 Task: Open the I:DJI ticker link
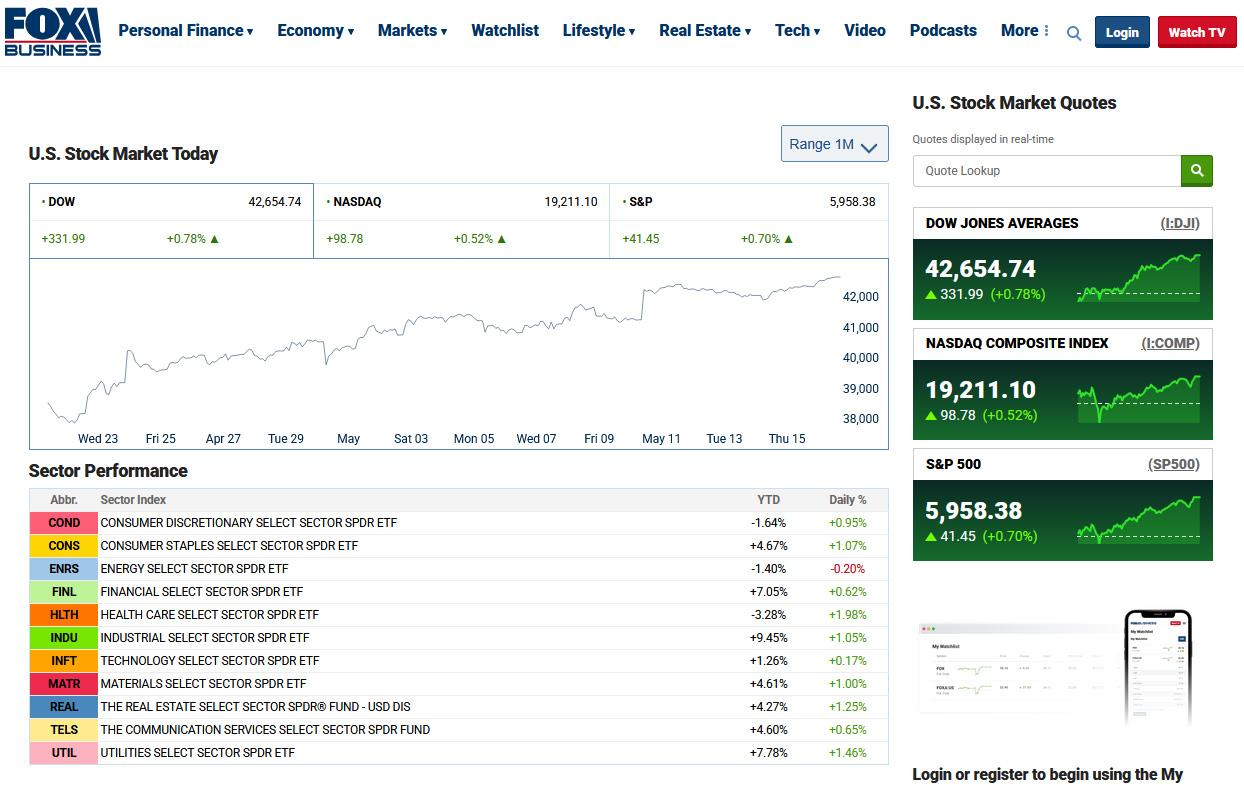(x=1180, y=223)
